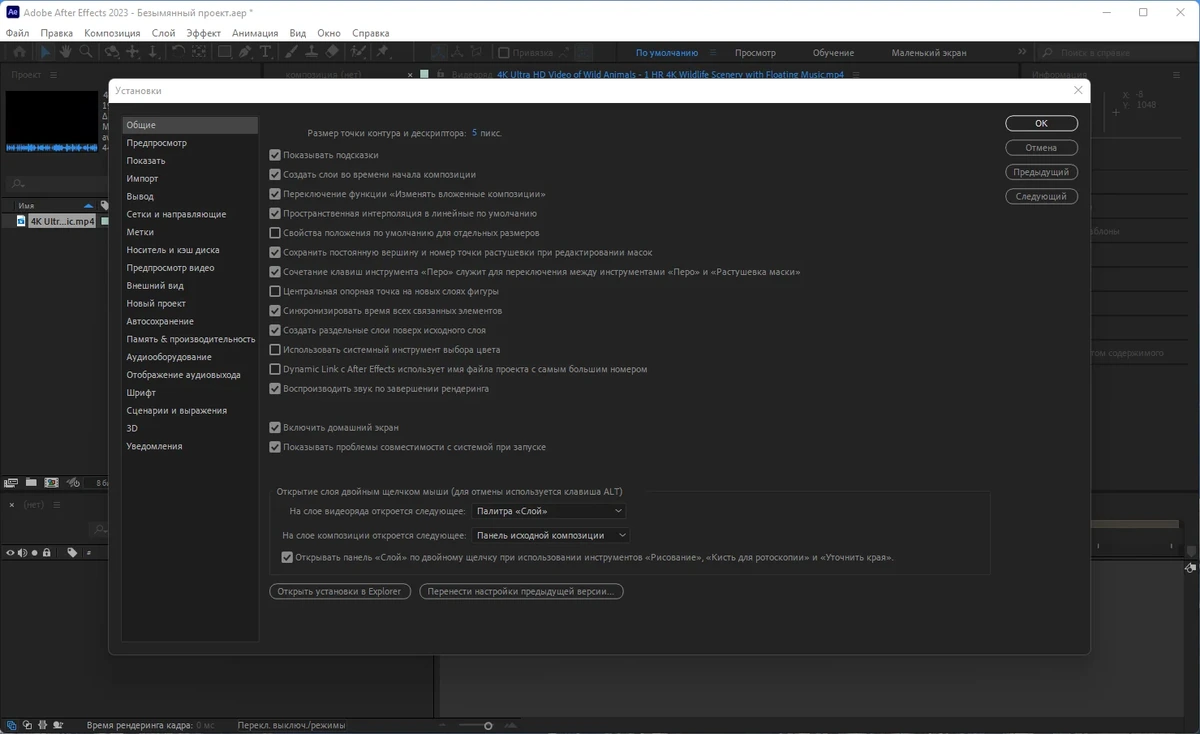
Task: Click 'Открыть установки в Explorer' button
Action: (339, 591)
